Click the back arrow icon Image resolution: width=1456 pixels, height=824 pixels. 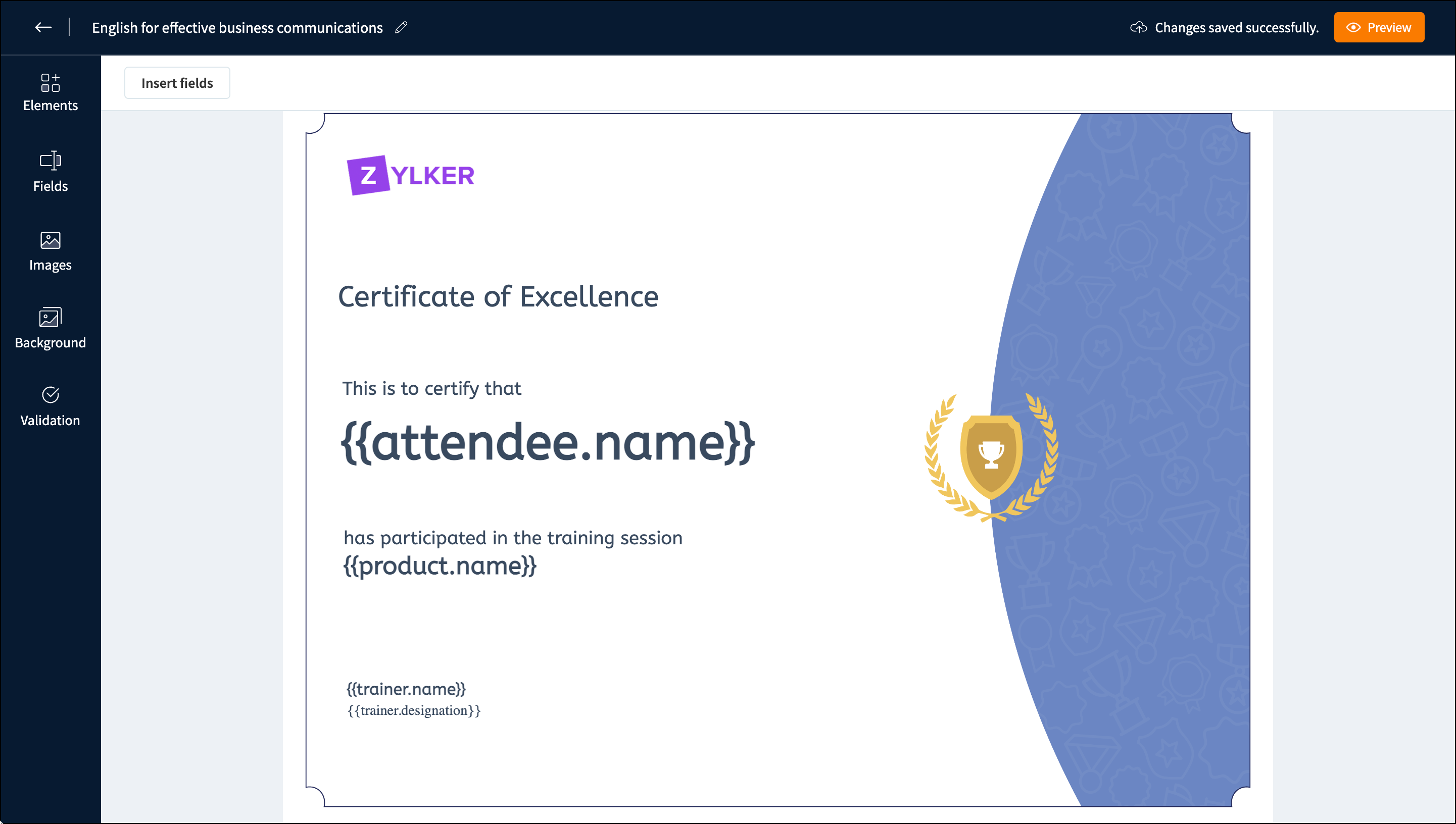click(43, 27)
